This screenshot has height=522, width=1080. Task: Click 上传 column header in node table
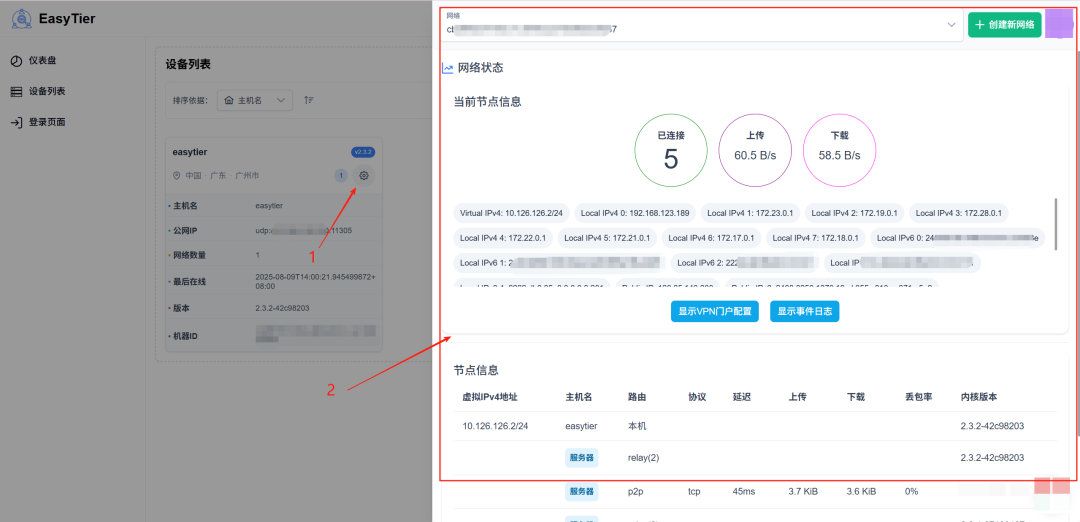(798, 397)
